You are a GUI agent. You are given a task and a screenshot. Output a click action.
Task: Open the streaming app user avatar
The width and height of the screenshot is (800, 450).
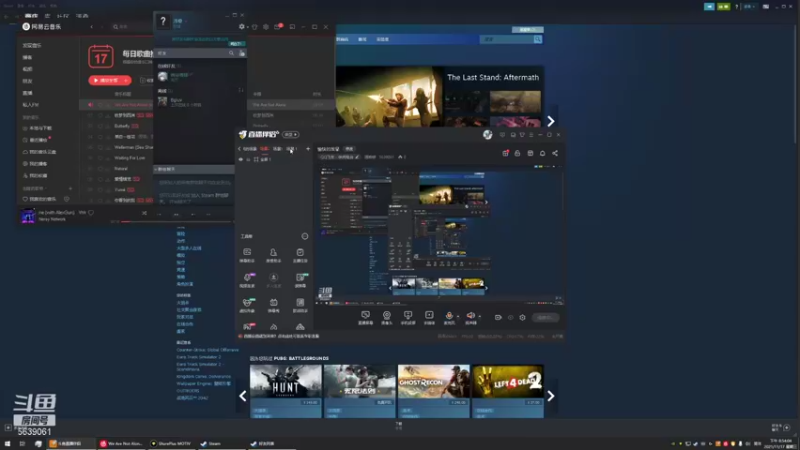tap(488, 135)
